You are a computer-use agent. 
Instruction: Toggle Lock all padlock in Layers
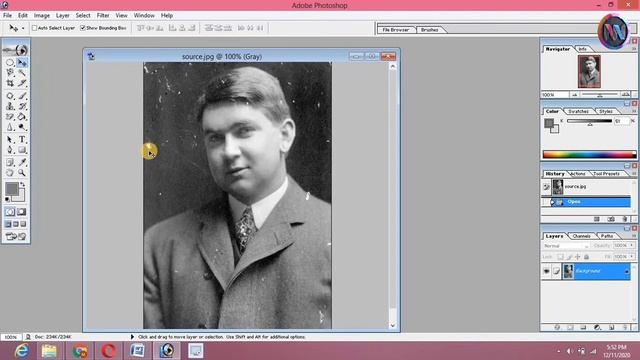587,257
